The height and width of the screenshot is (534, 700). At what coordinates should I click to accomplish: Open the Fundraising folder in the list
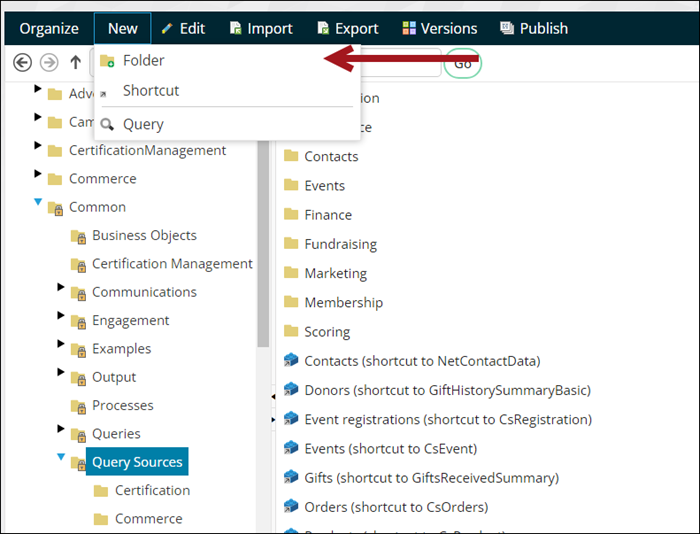click(x=341, y=244)
